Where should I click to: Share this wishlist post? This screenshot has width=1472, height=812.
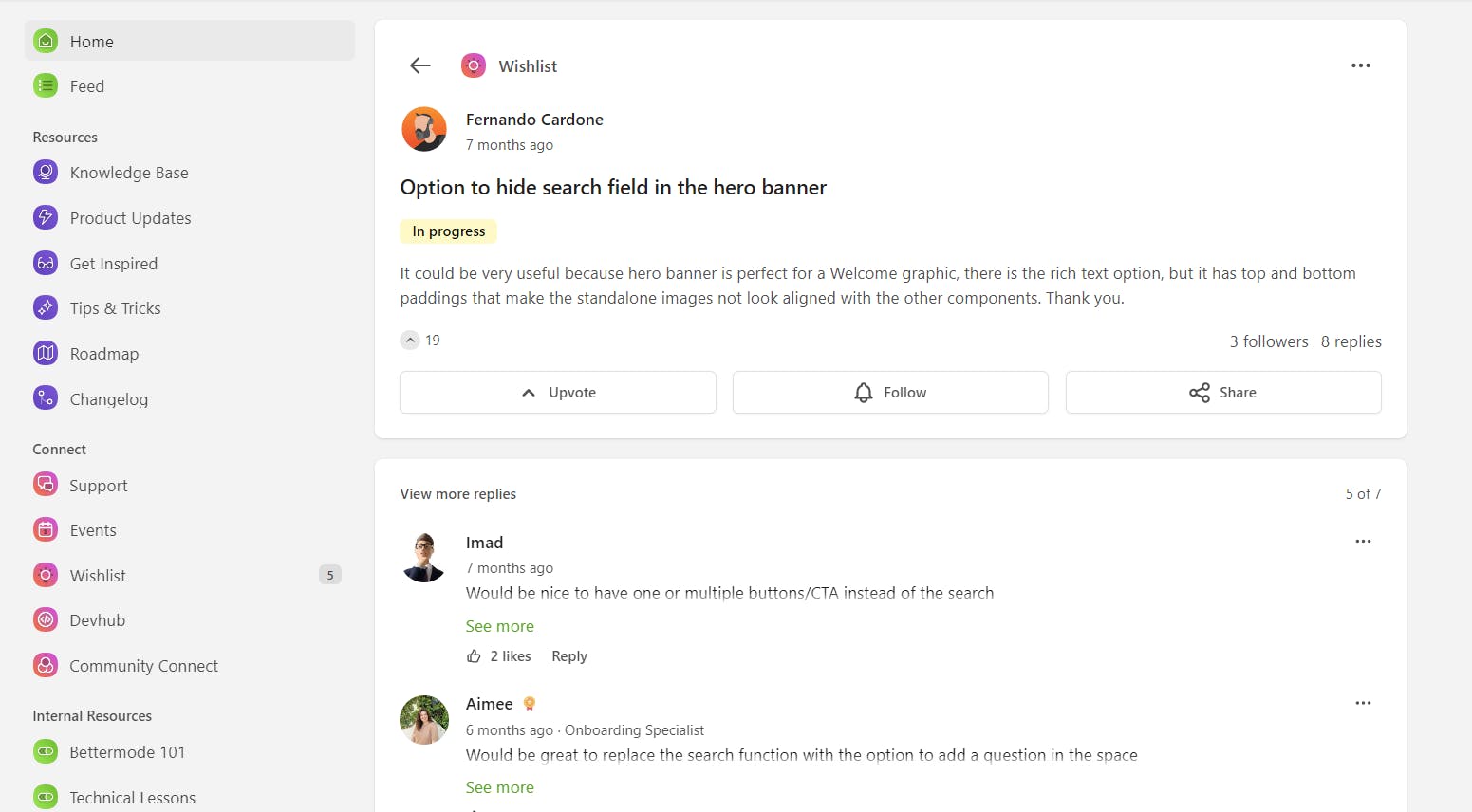pos(1222,393)
